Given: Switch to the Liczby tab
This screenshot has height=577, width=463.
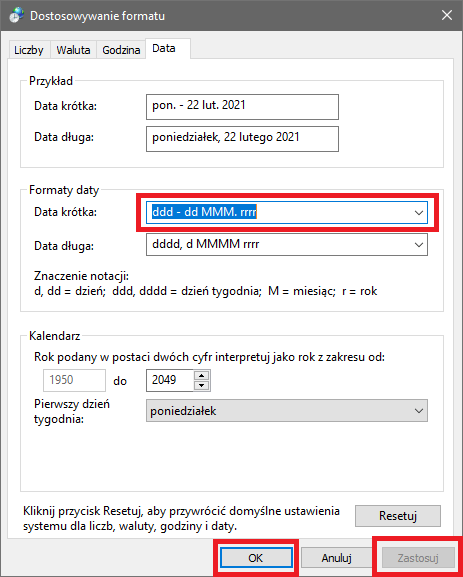Looking at the screenshot, I should tap(29, 50).
